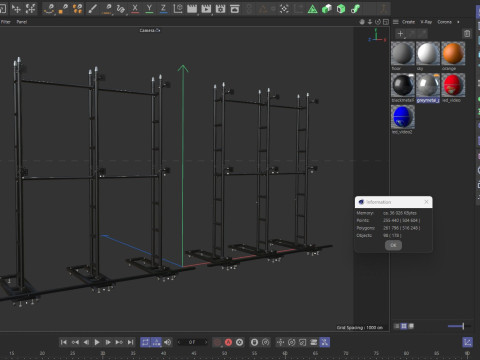Viewport: 480px width, 360px height.
Task: Select the Paint brush tool
Action: [x=92, y=9]
